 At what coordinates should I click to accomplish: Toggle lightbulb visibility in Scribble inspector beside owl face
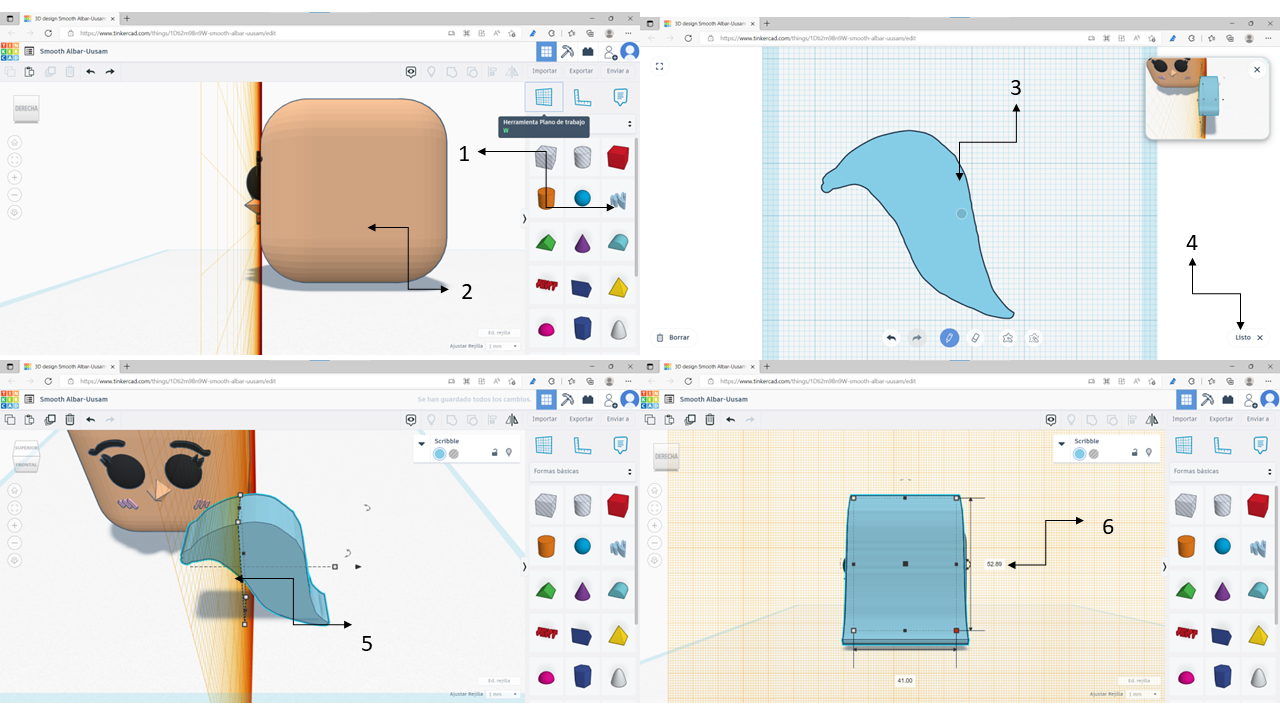[509, 453]
